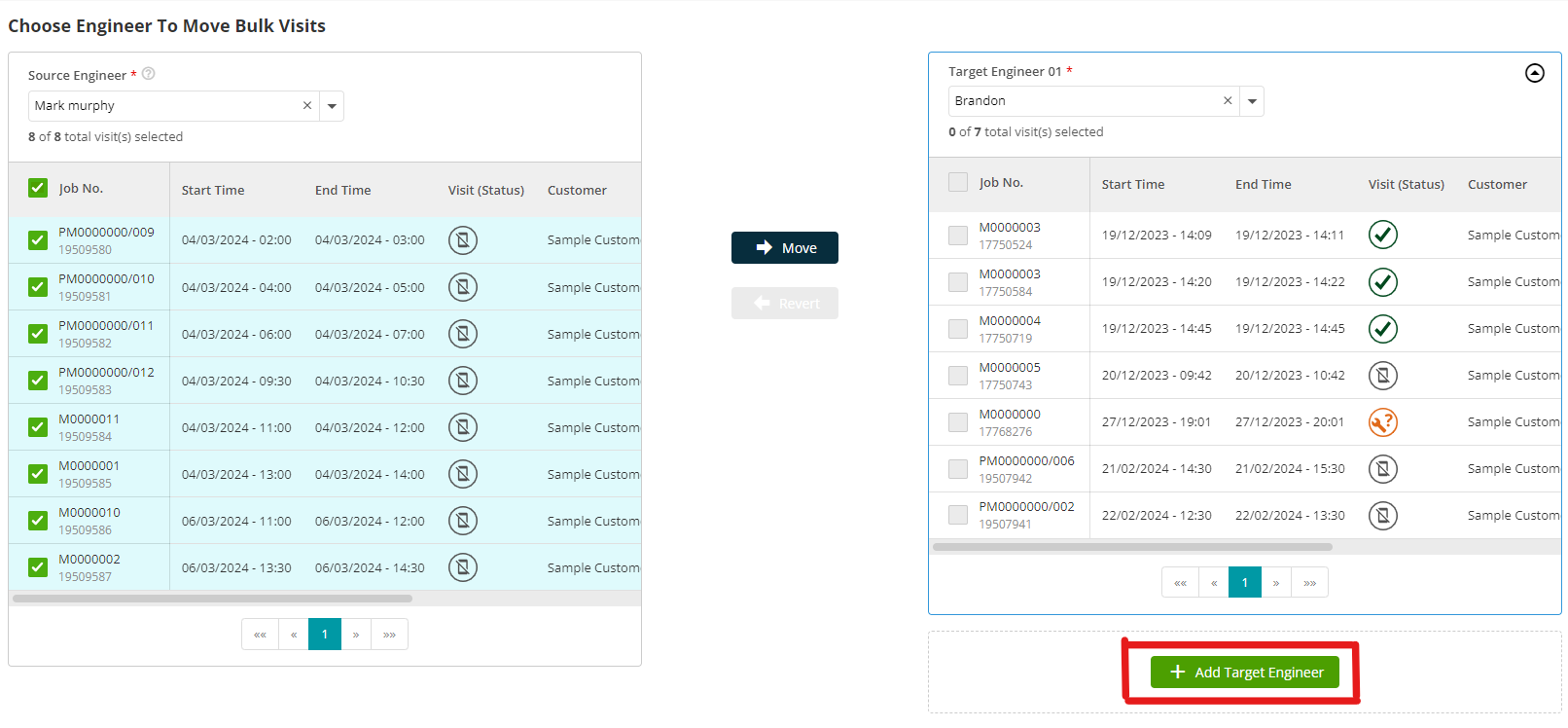This screenshot has height=728, width=1568.
Task: Uncheck job PM0000000/011 checkbox
Action: coord(38,333)
